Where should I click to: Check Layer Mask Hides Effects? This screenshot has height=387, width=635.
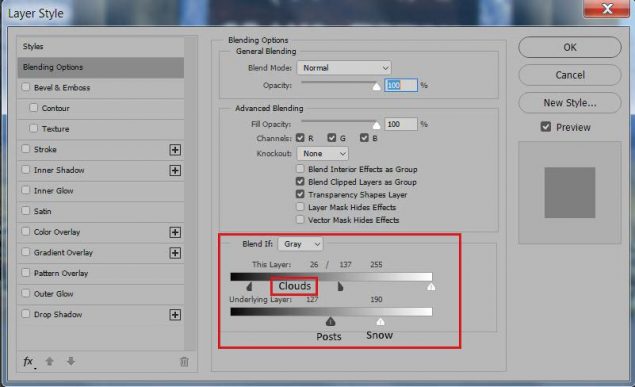300,207
